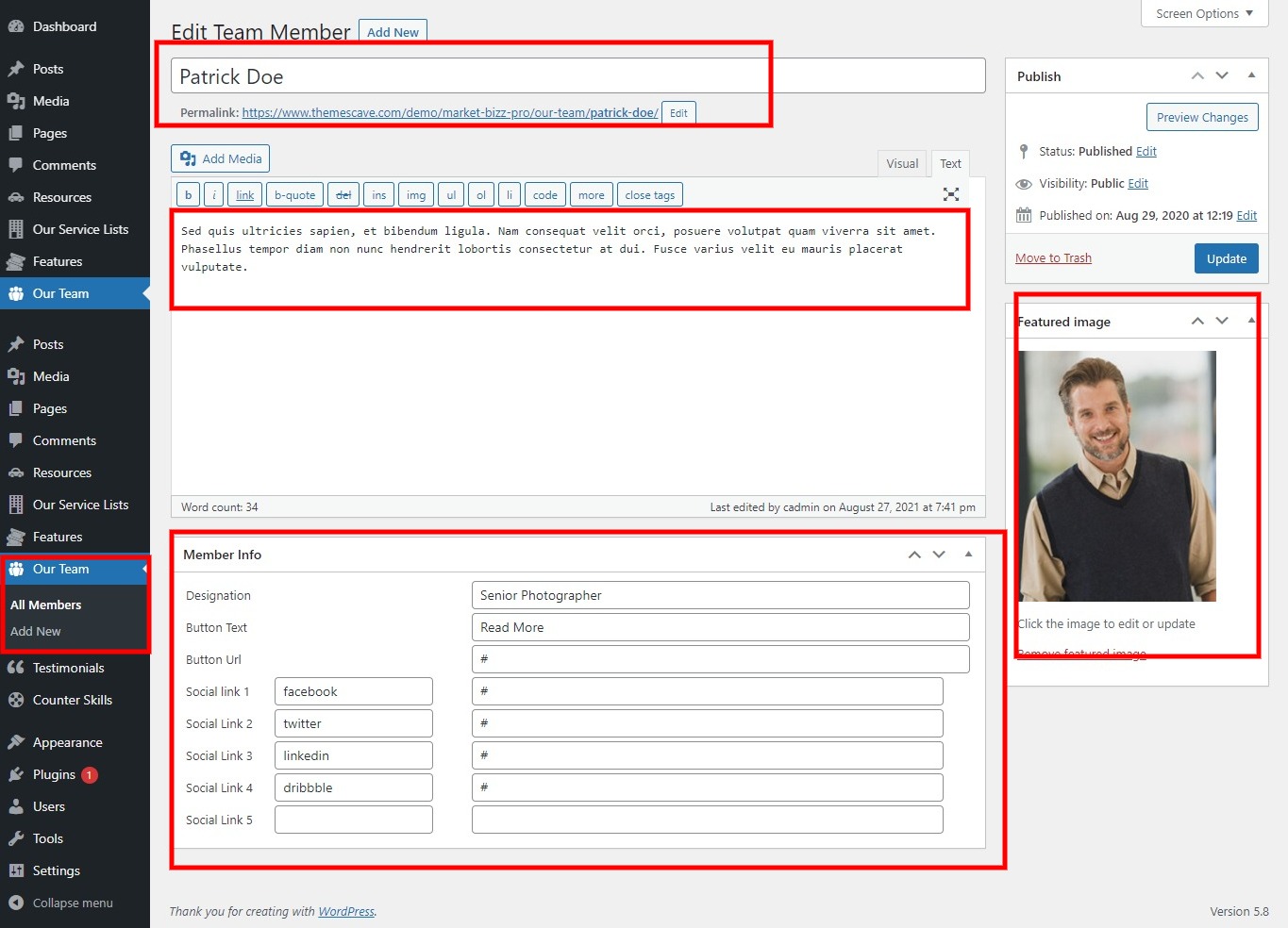Click the facebook social link name field
Image resolution: width=1288 pixels, height=928 pixels.
[x=354, y=691]
